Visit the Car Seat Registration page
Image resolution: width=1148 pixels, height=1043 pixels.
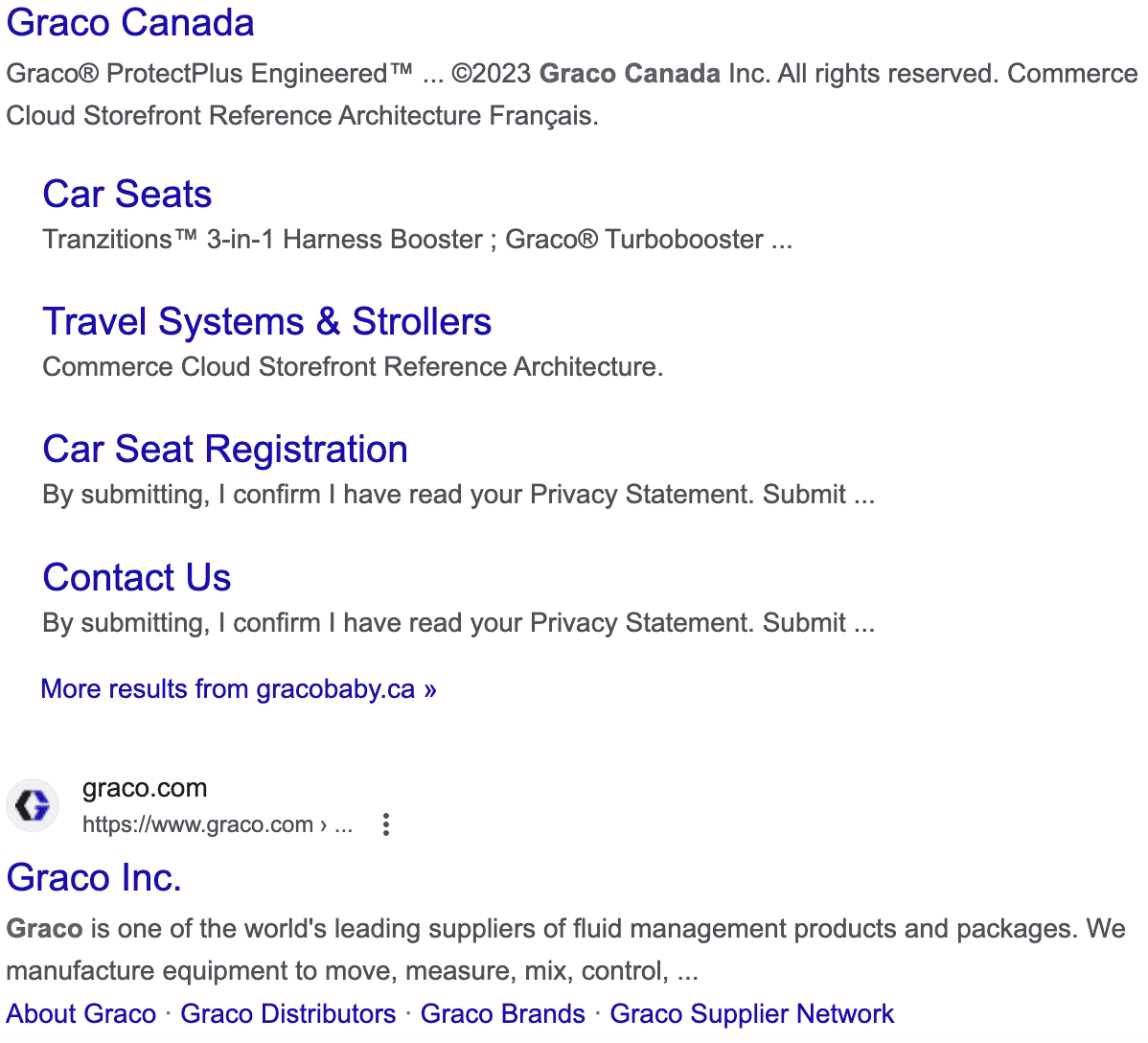(225, 450)
